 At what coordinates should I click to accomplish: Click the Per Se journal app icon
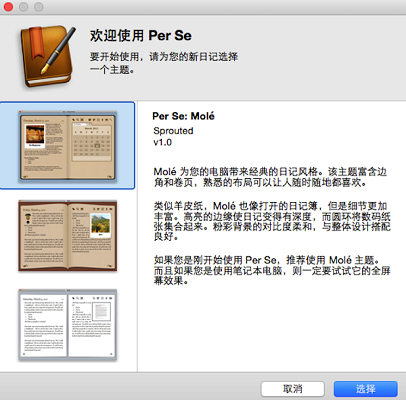pos(48,56)
